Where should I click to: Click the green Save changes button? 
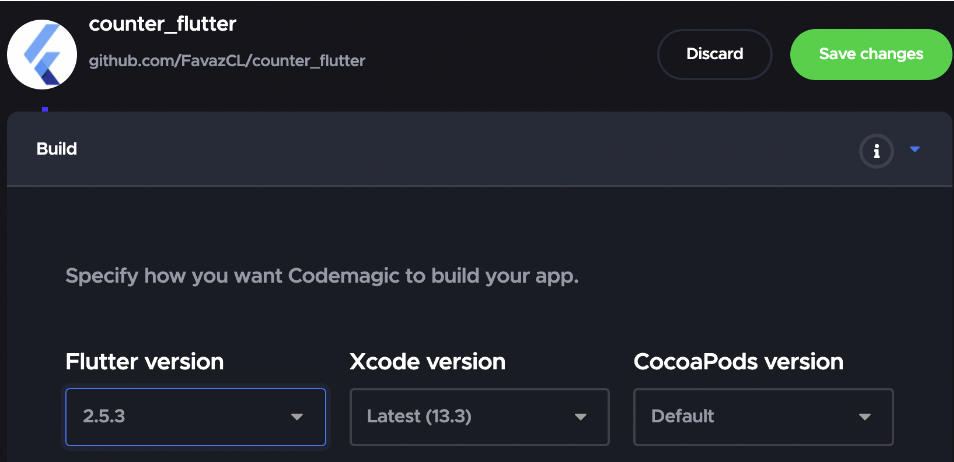[871, 54]
